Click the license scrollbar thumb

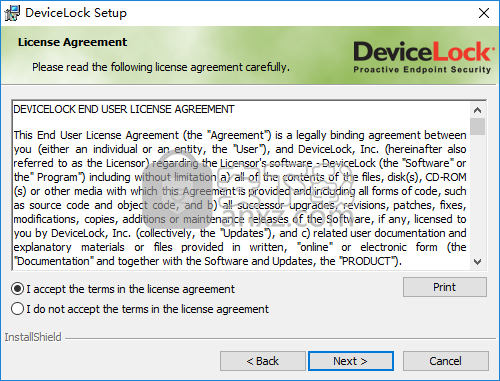[x=477, y=126]
